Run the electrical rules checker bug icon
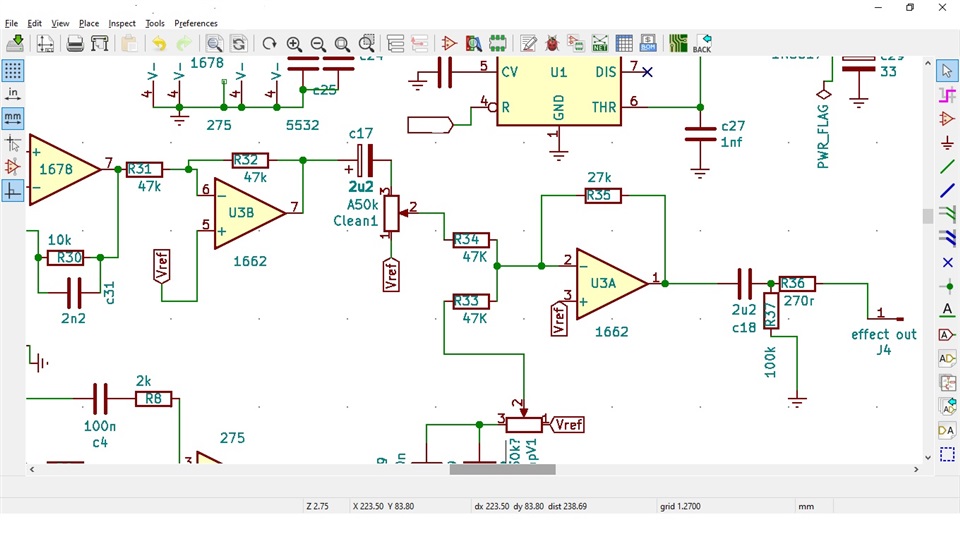The image size is (960, 543). 552,43
